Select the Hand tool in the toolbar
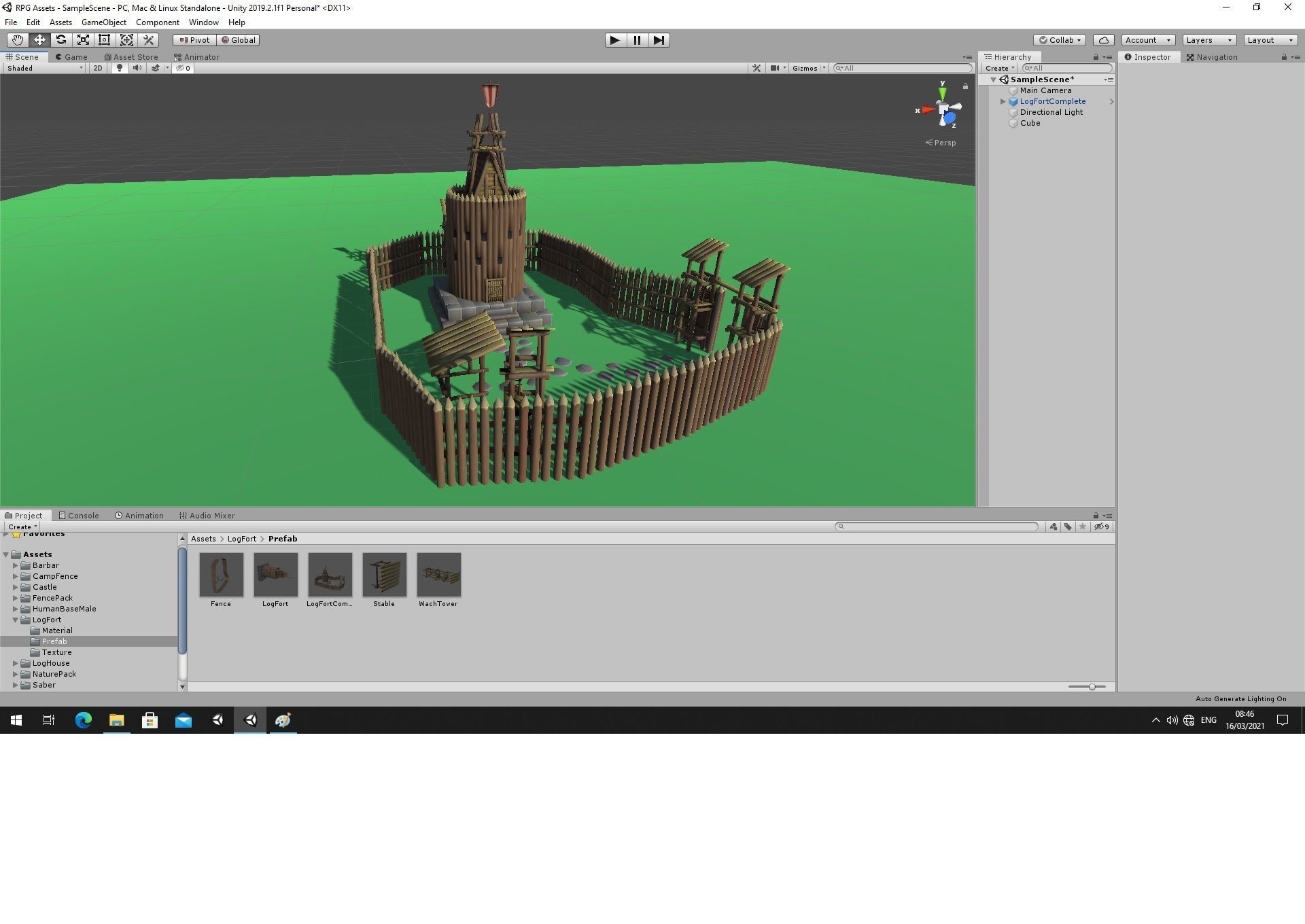 17,39
